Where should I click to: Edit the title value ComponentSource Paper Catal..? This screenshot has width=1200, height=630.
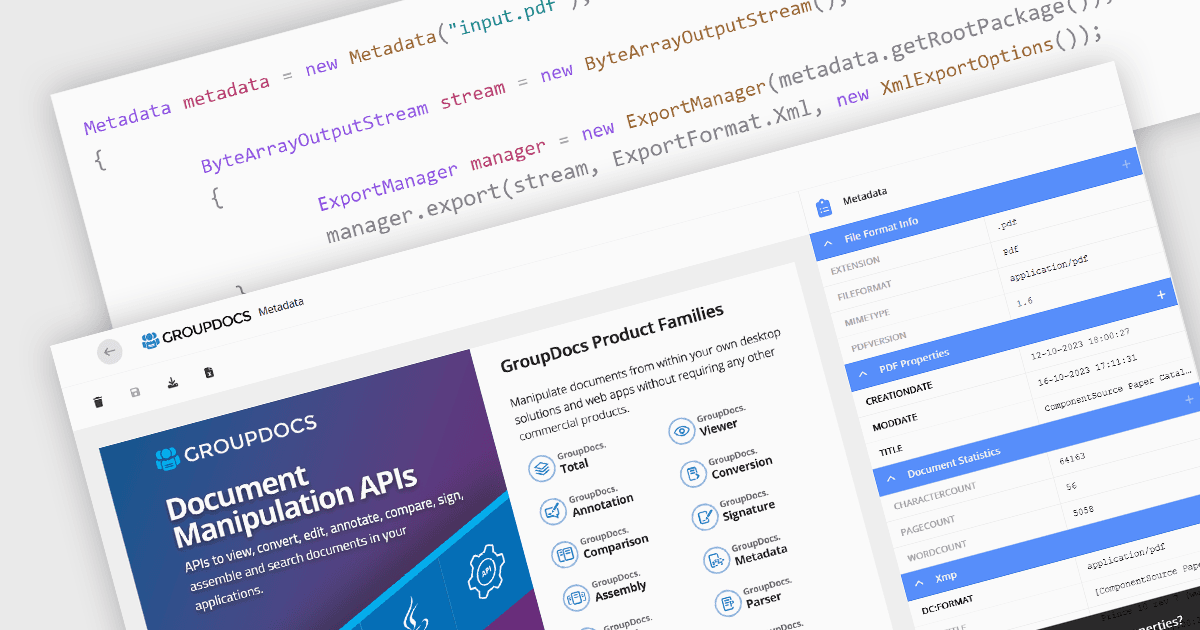[x=1118, y=389]
